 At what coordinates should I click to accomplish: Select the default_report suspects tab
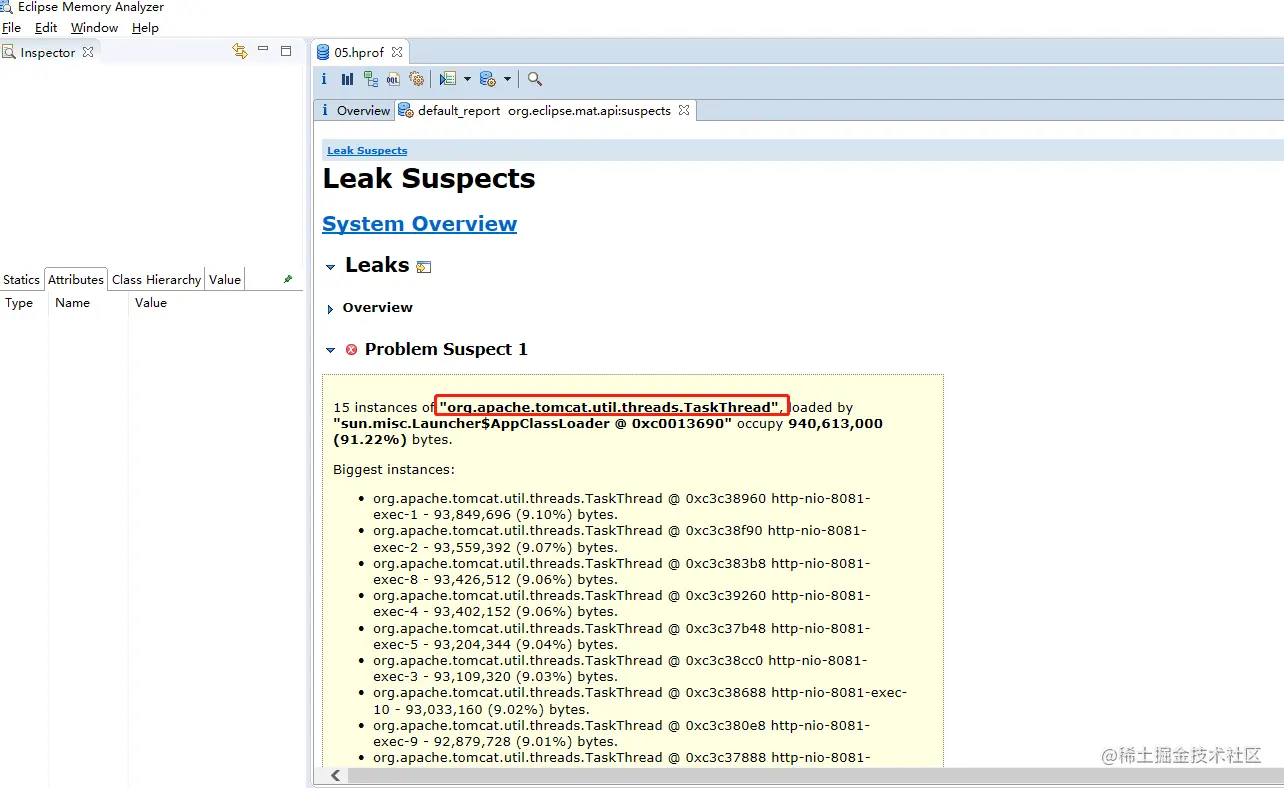click(544, 110)
